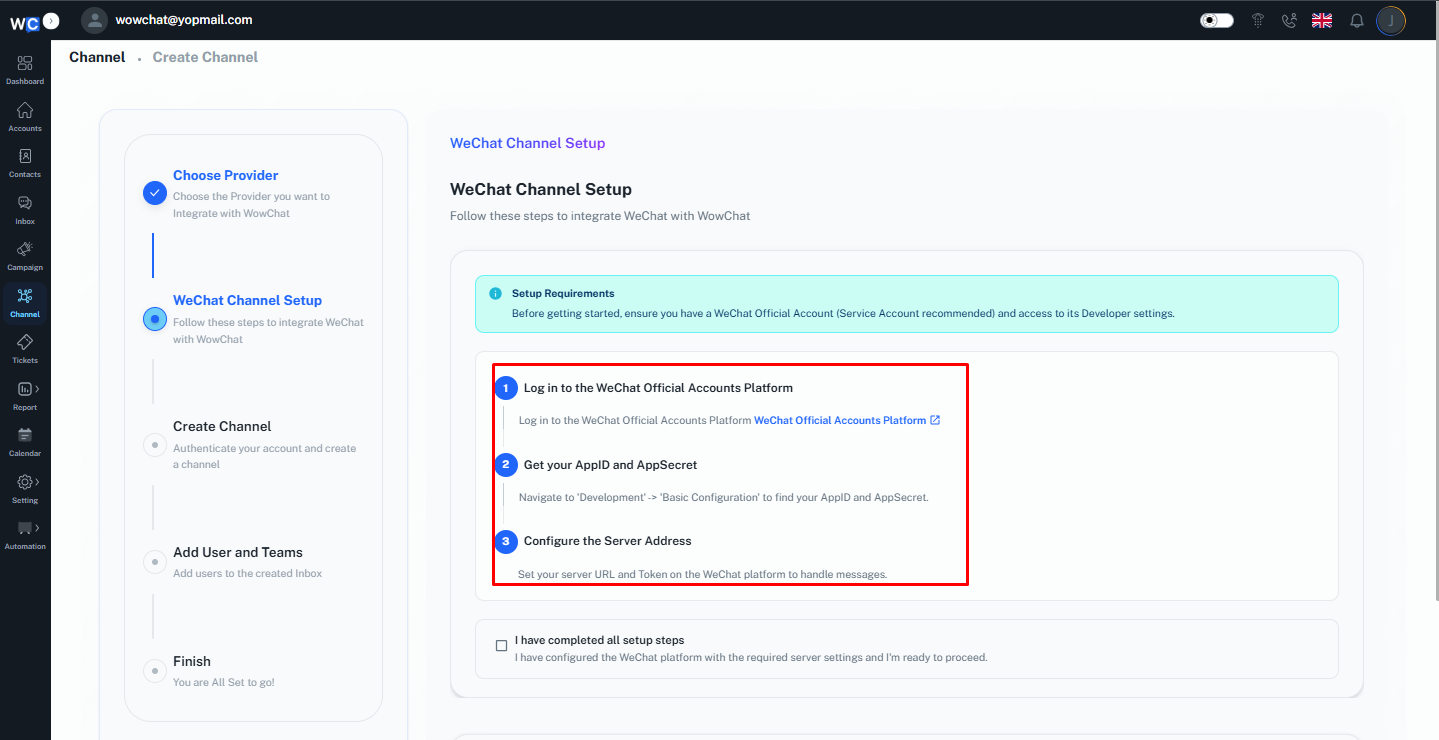Click the Create Channel breadcrumb
Image resolution: width=1439 pixels, height=740 pixels.
205,57
